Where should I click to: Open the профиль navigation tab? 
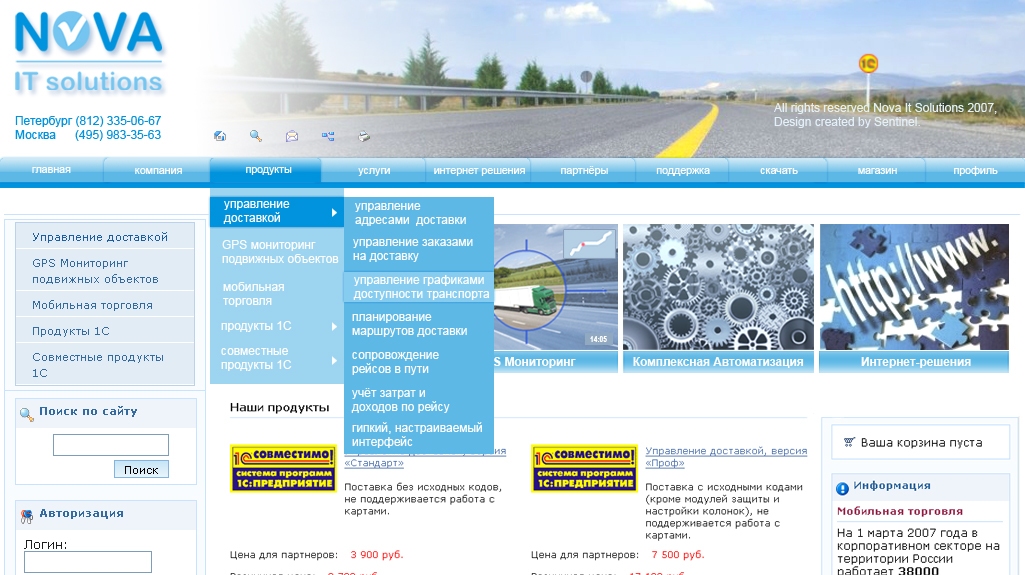(975, 171)
